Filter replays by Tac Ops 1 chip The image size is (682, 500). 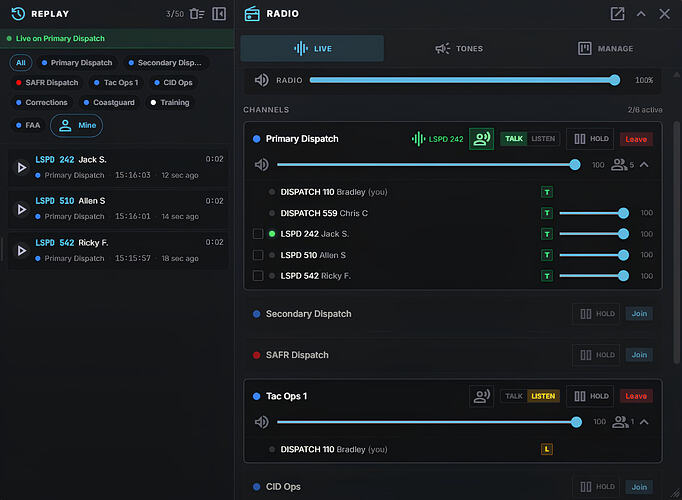tap(116, 83)
